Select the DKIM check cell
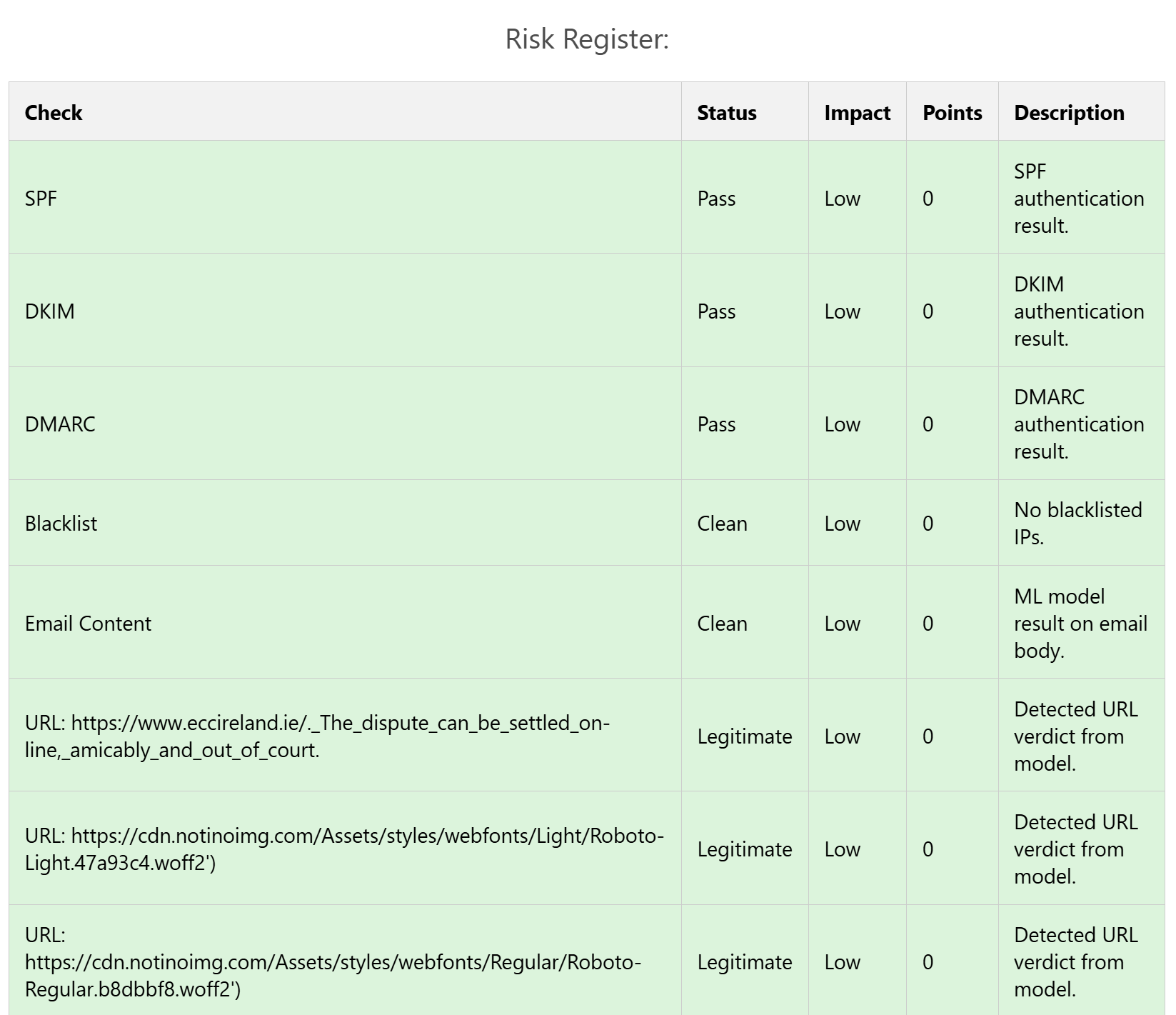 pyautogui.click(x=49, y=311)
